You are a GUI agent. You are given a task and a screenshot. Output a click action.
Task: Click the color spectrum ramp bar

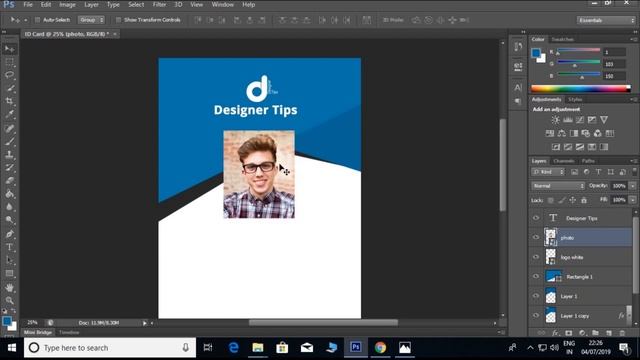580,89
